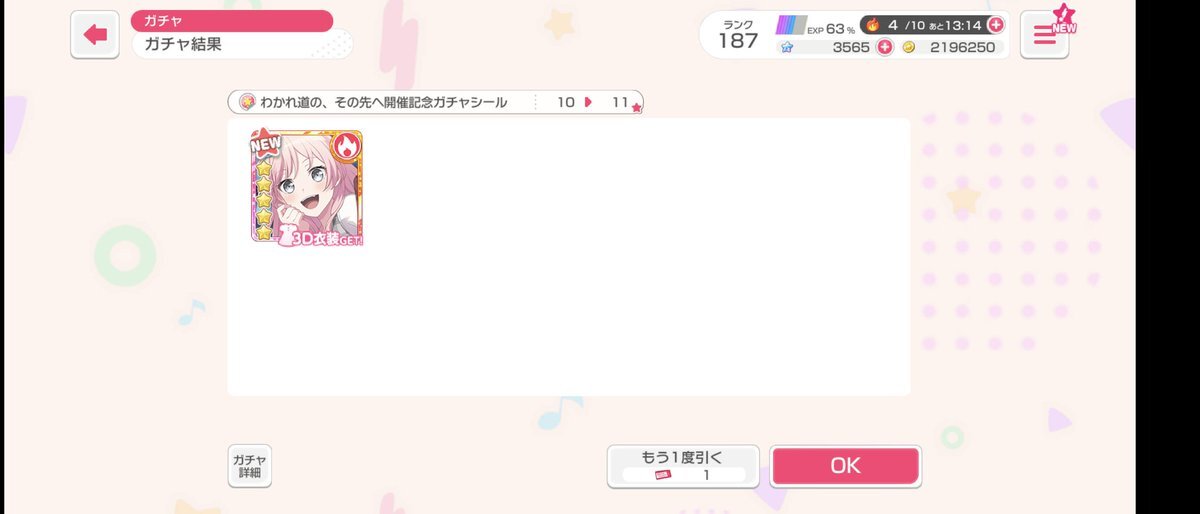Tap the flame boost icon
The width and height of the screenshot is (1200, 514).
coord(872,24)
